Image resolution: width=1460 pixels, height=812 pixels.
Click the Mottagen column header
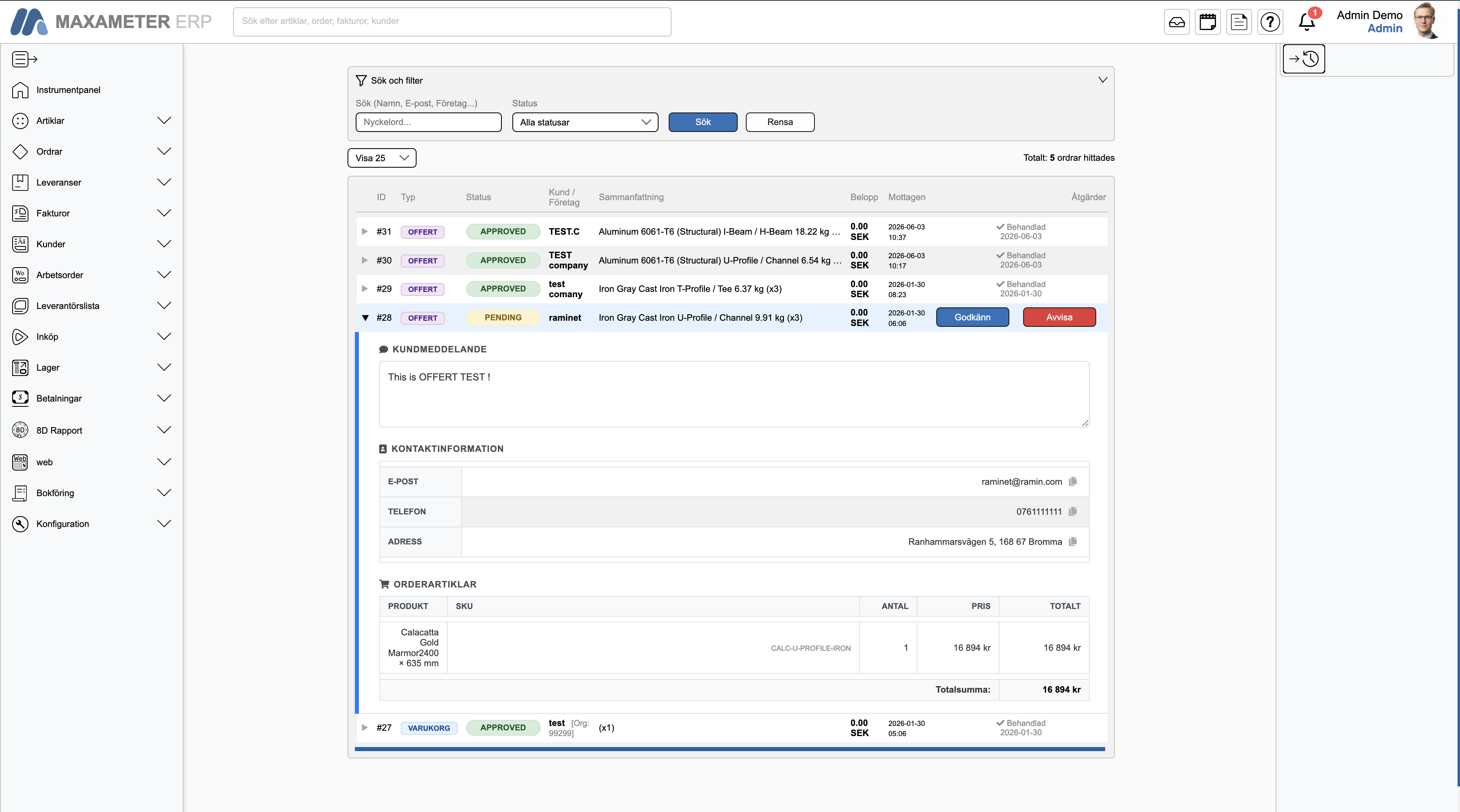pyautogui.click(x=906, y=197)
